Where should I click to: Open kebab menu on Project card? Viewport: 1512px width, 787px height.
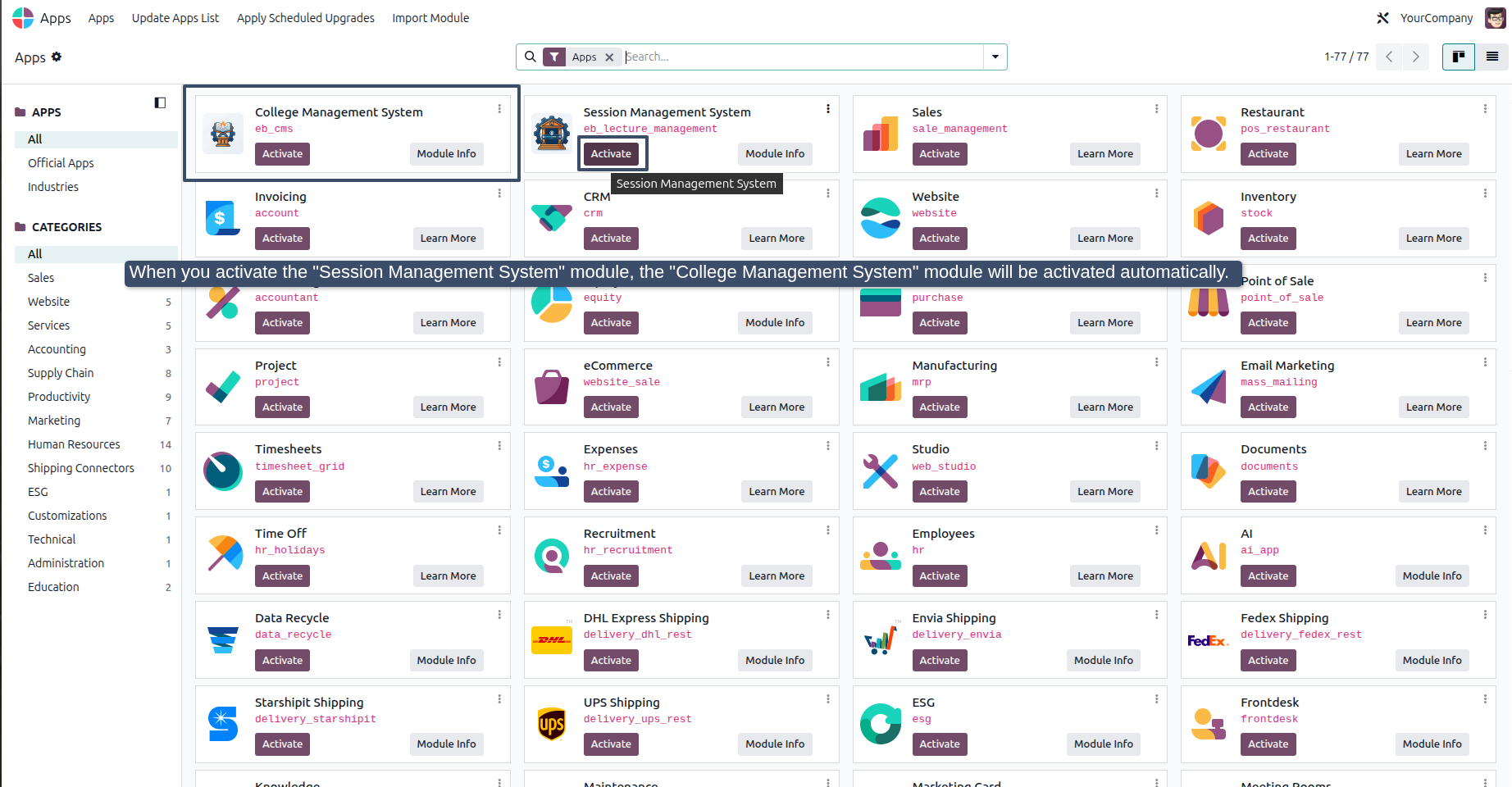[x=499, y=362]
